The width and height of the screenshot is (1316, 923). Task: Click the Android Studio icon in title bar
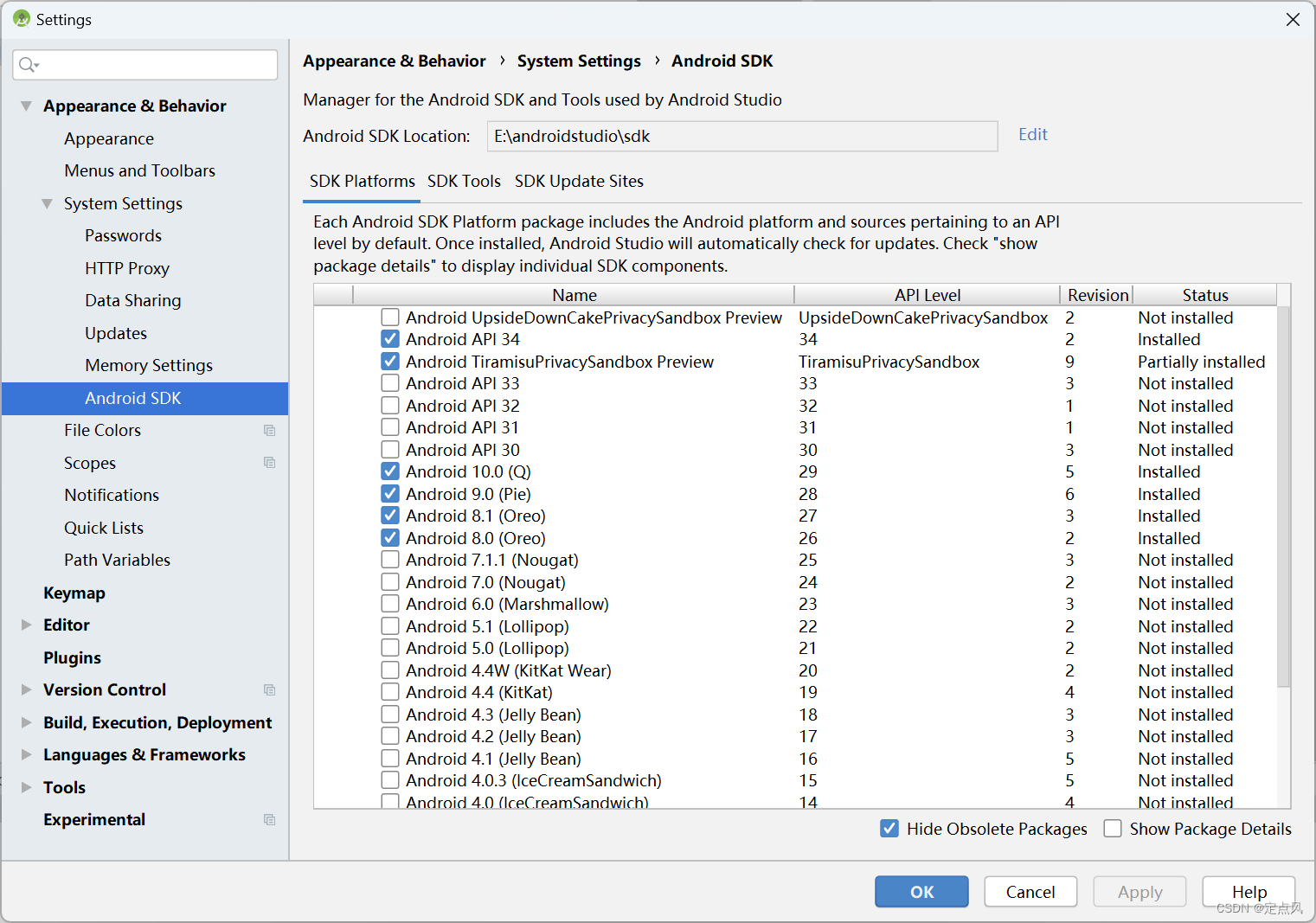(x=22, y=19)
